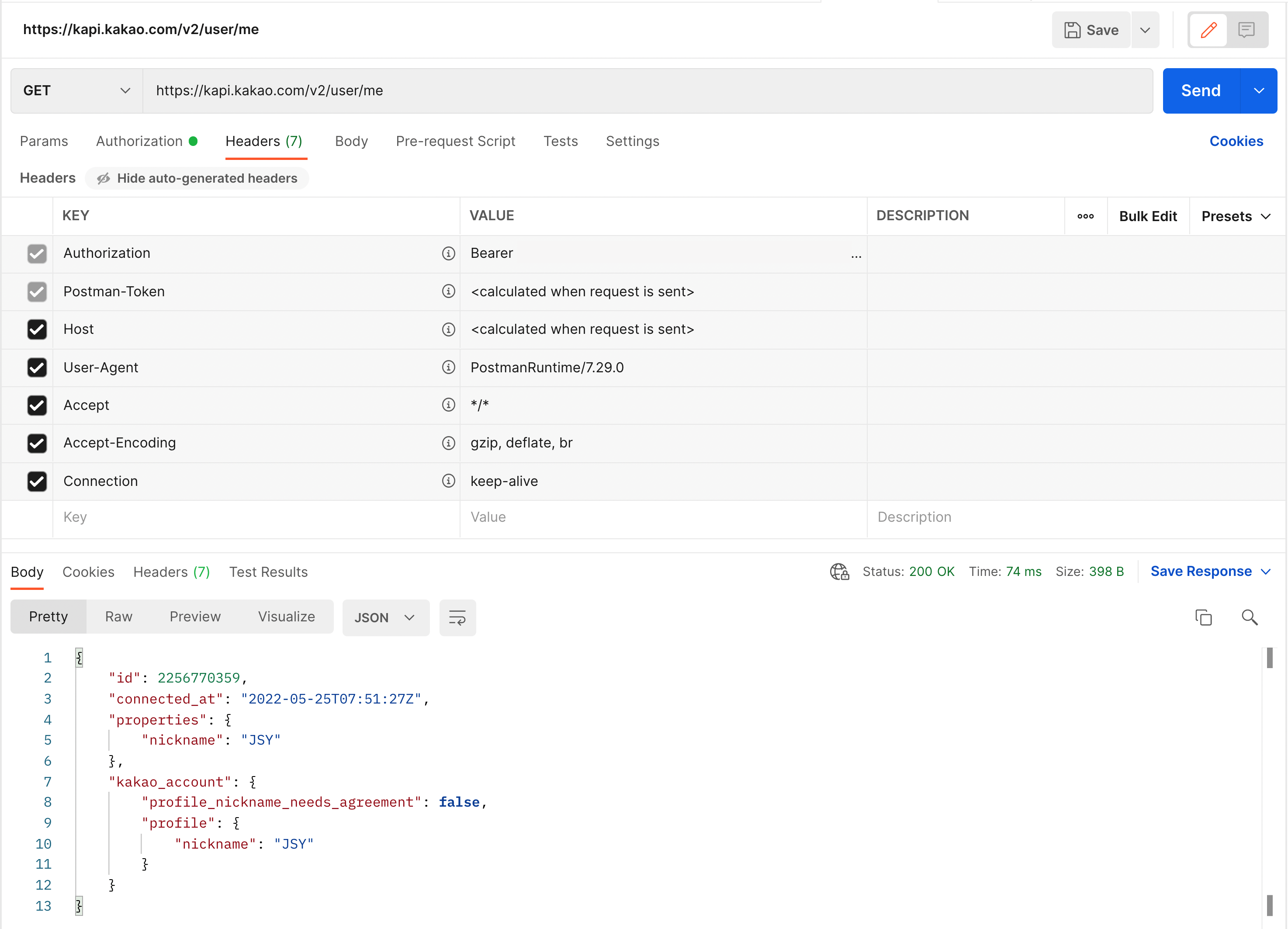The image size is (1288, 929).
Task: Switch to Preview response view
Action: click(195, 617)
